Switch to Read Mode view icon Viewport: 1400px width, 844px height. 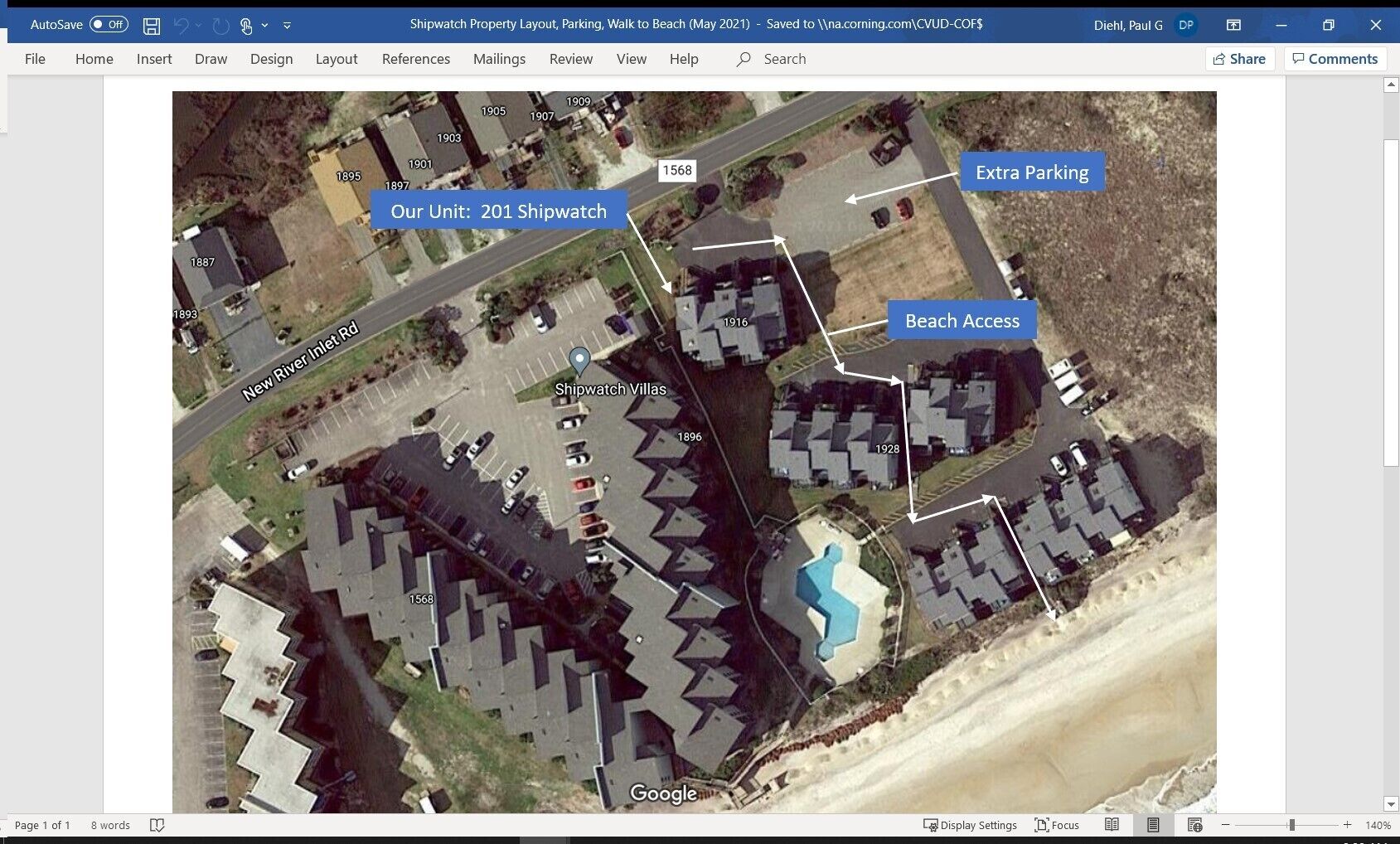pos(1112,825)
